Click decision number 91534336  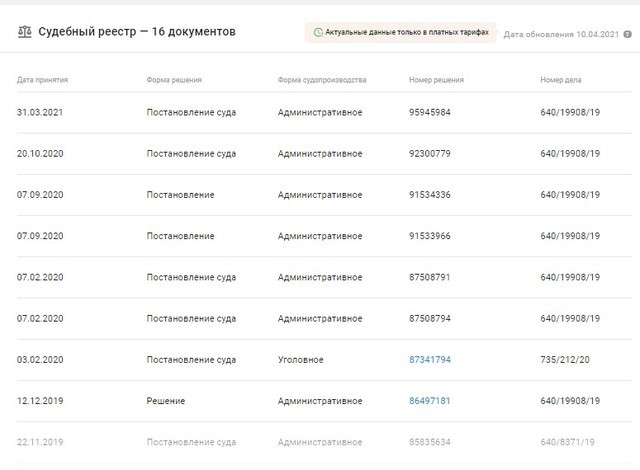click(430, 194)
